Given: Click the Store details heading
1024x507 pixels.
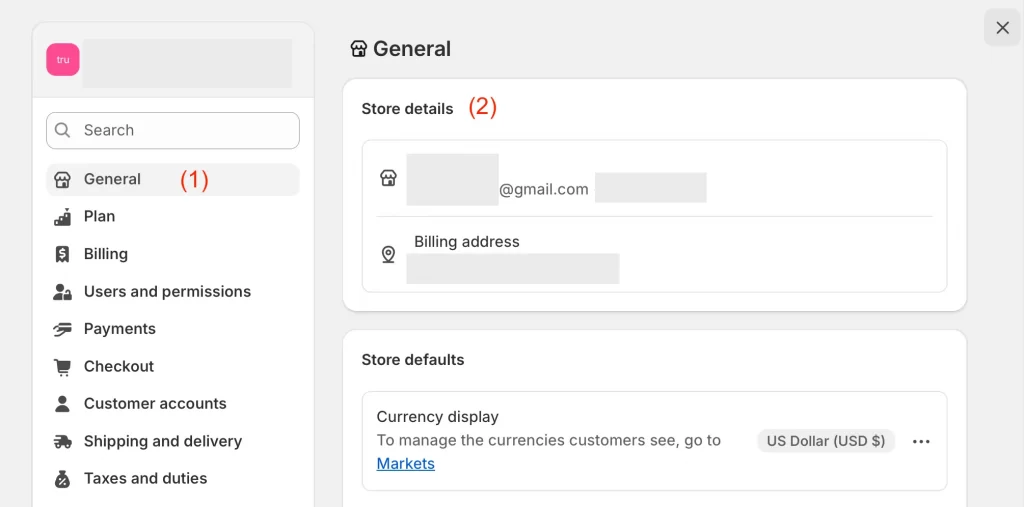Looking at the screenshot, I should (x=408, y=109).
